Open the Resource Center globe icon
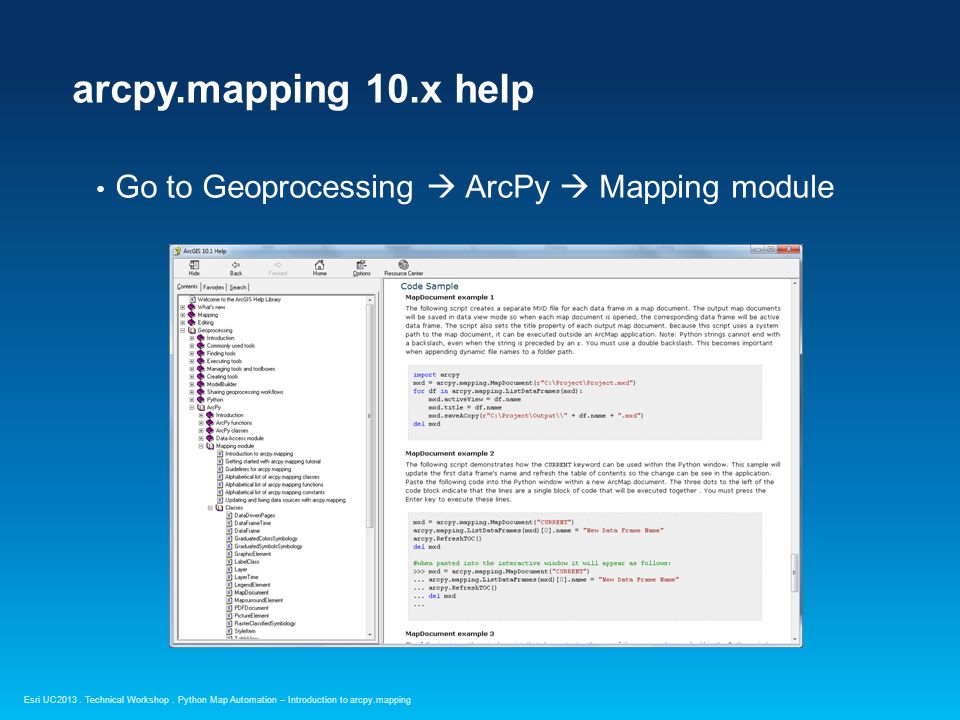 (403, 264)
